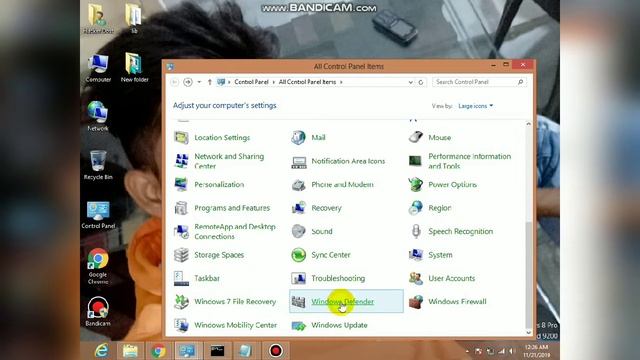Open the Mouse settings icon

click(416, 138)
